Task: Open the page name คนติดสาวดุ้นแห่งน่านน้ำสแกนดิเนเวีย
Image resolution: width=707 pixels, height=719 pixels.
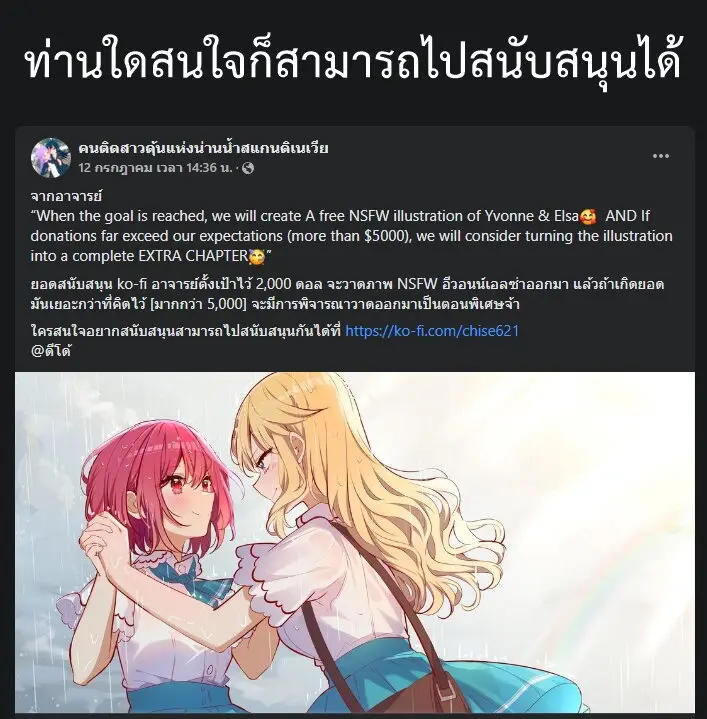Action: 203,148
